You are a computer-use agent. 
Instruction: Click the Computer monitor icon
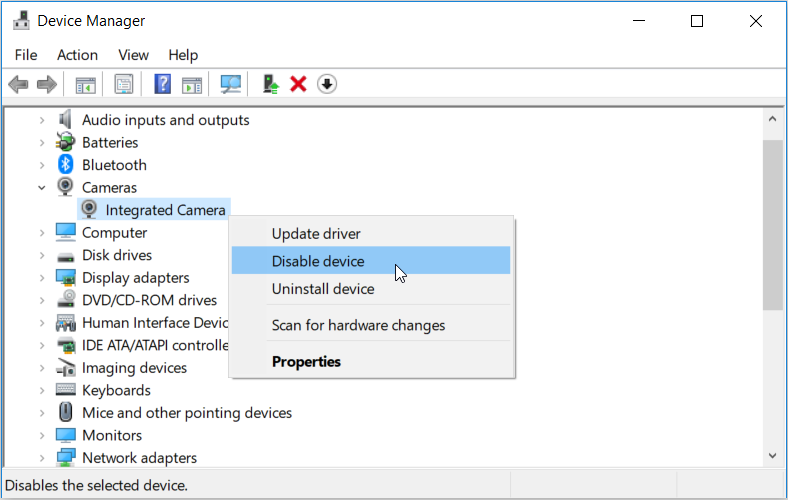click(65, 232)
